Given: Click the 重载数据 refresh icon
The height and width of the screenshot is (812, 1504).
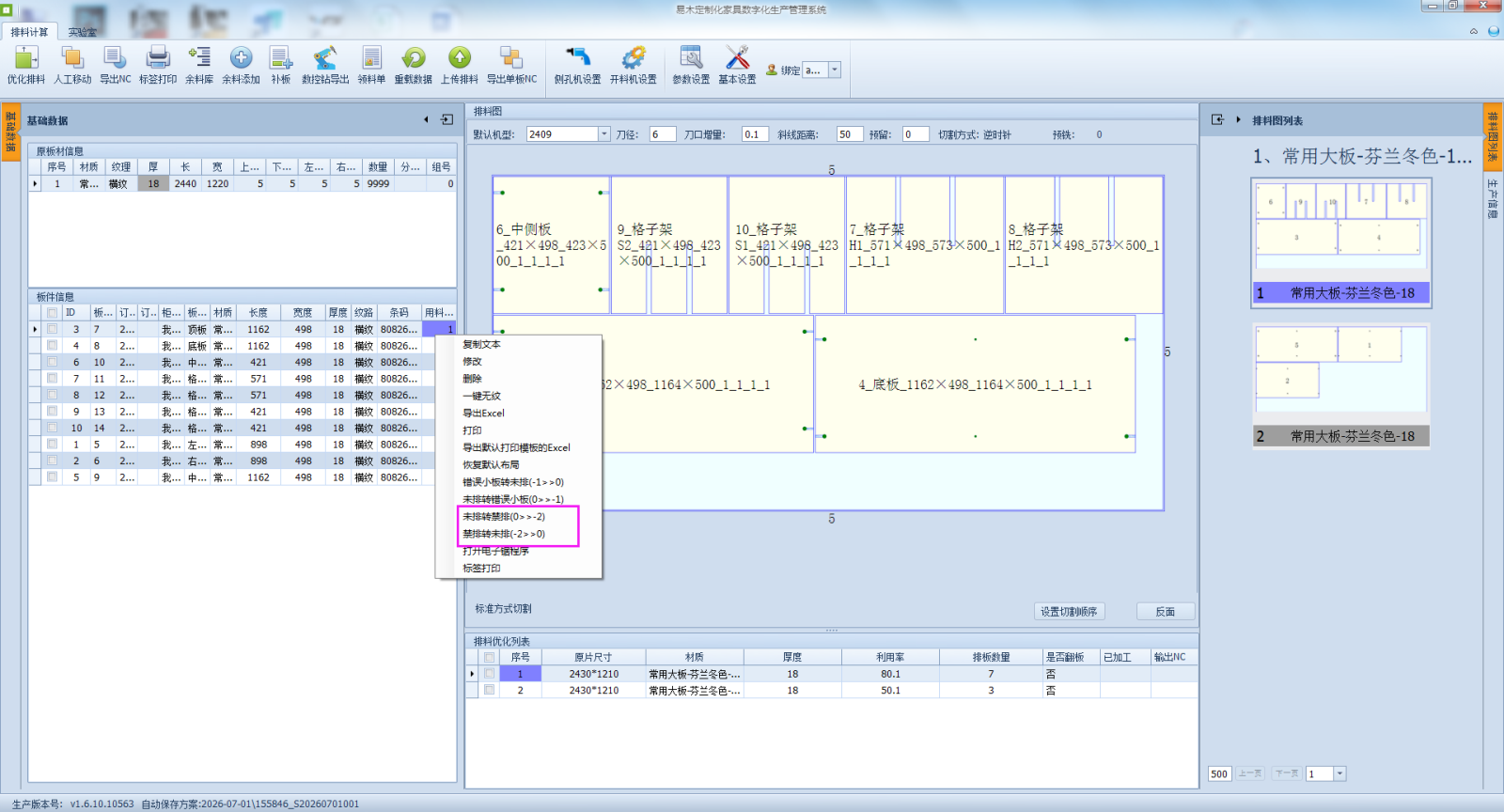Looking at the screenshot, I should tap(413, 58).
